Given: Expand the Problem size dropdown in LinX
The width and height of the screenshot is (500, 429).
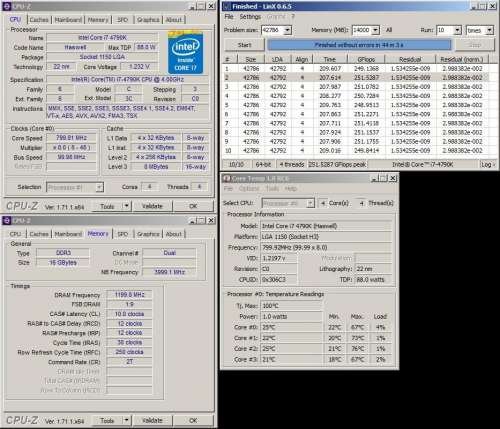Looking at the screenshot, I should tap(288, 30).
